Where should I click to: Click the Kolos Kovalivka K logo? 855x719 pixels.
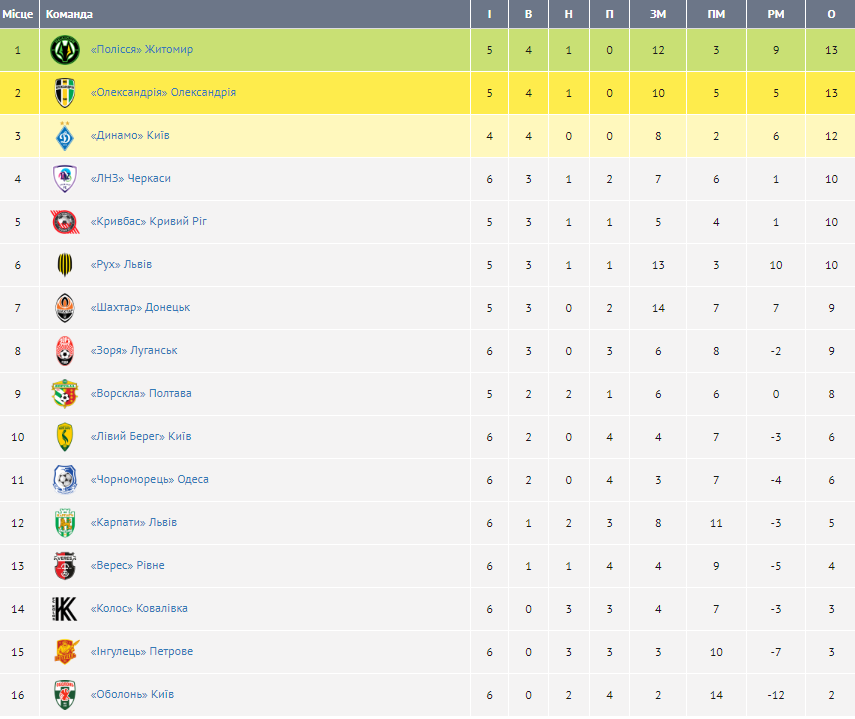coord(65,608)
